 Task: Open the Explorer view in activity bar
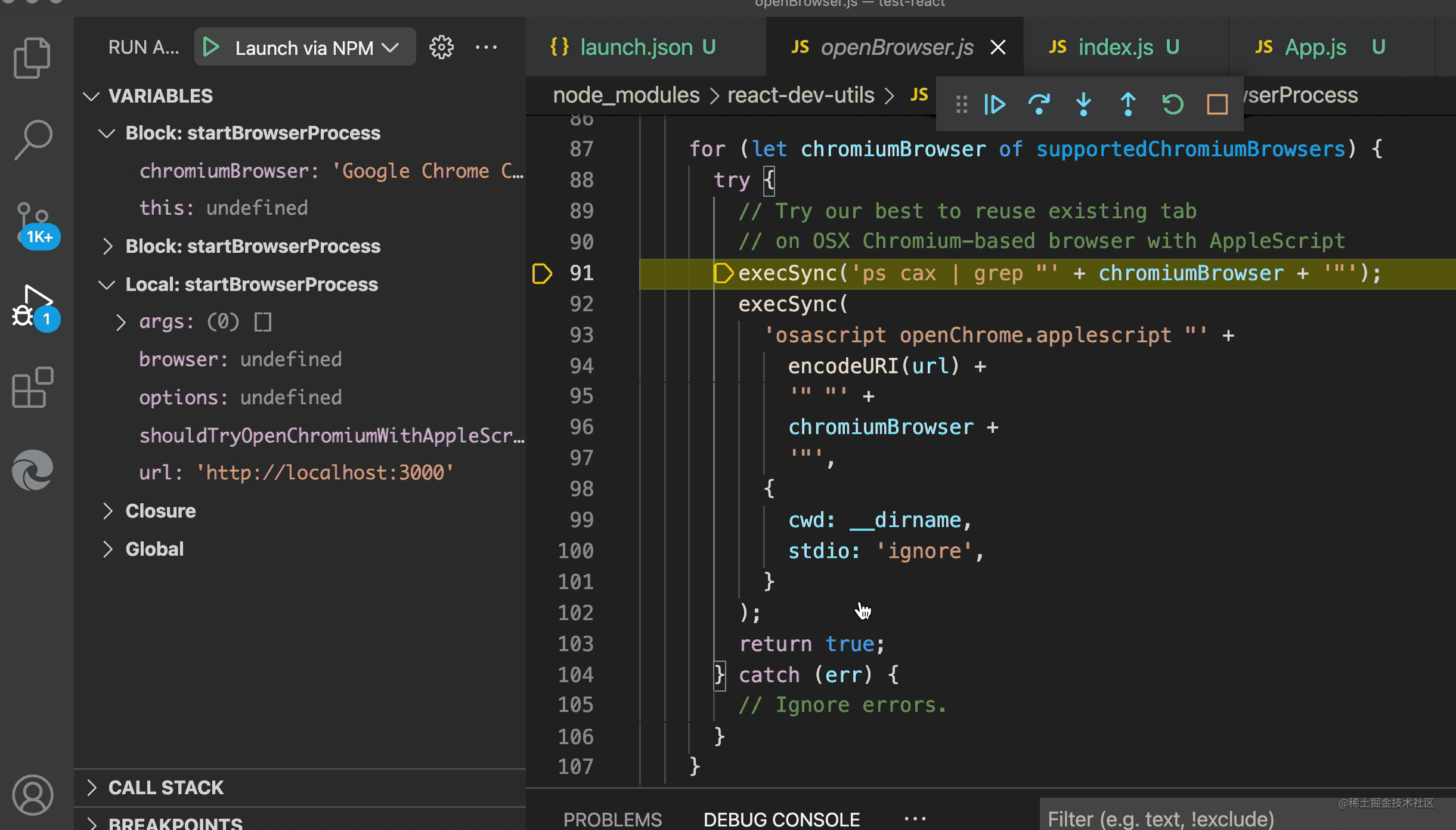pos(32,58)
